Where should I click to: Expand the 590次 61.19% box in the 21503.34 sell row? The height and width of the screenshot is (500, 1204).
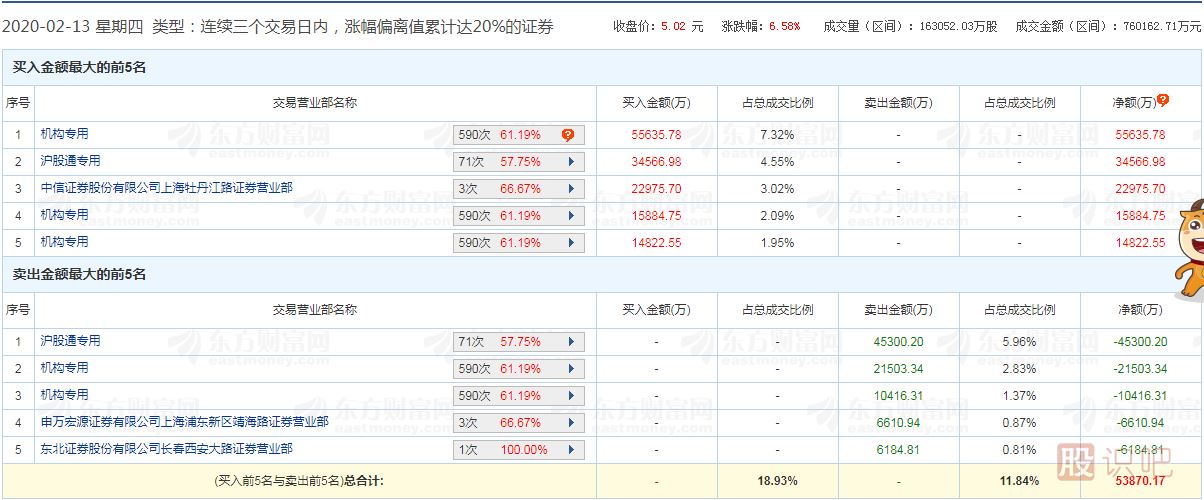tap(518, 369)
